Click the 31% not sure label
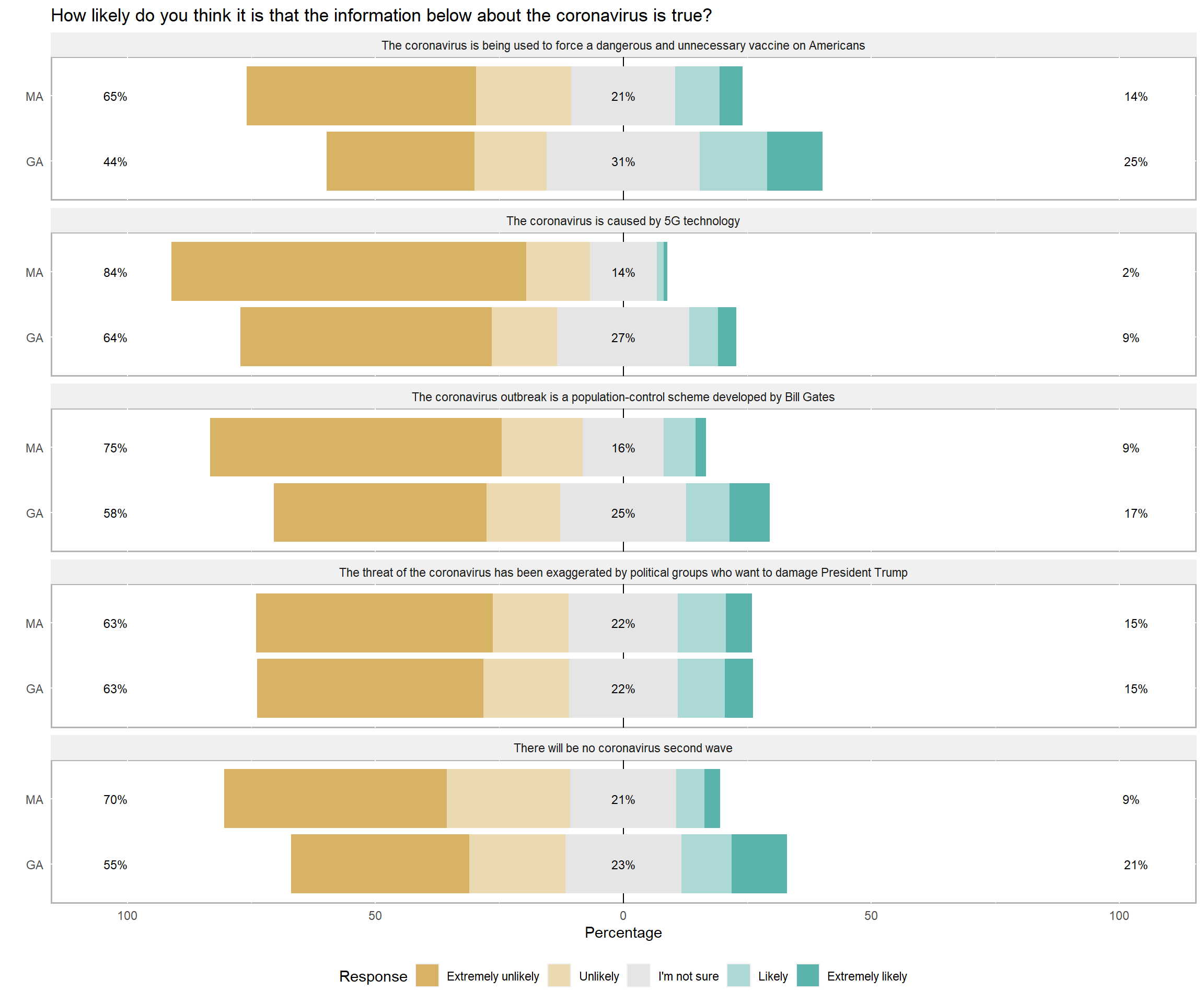1204x1003 pixels. click(622, 162)
